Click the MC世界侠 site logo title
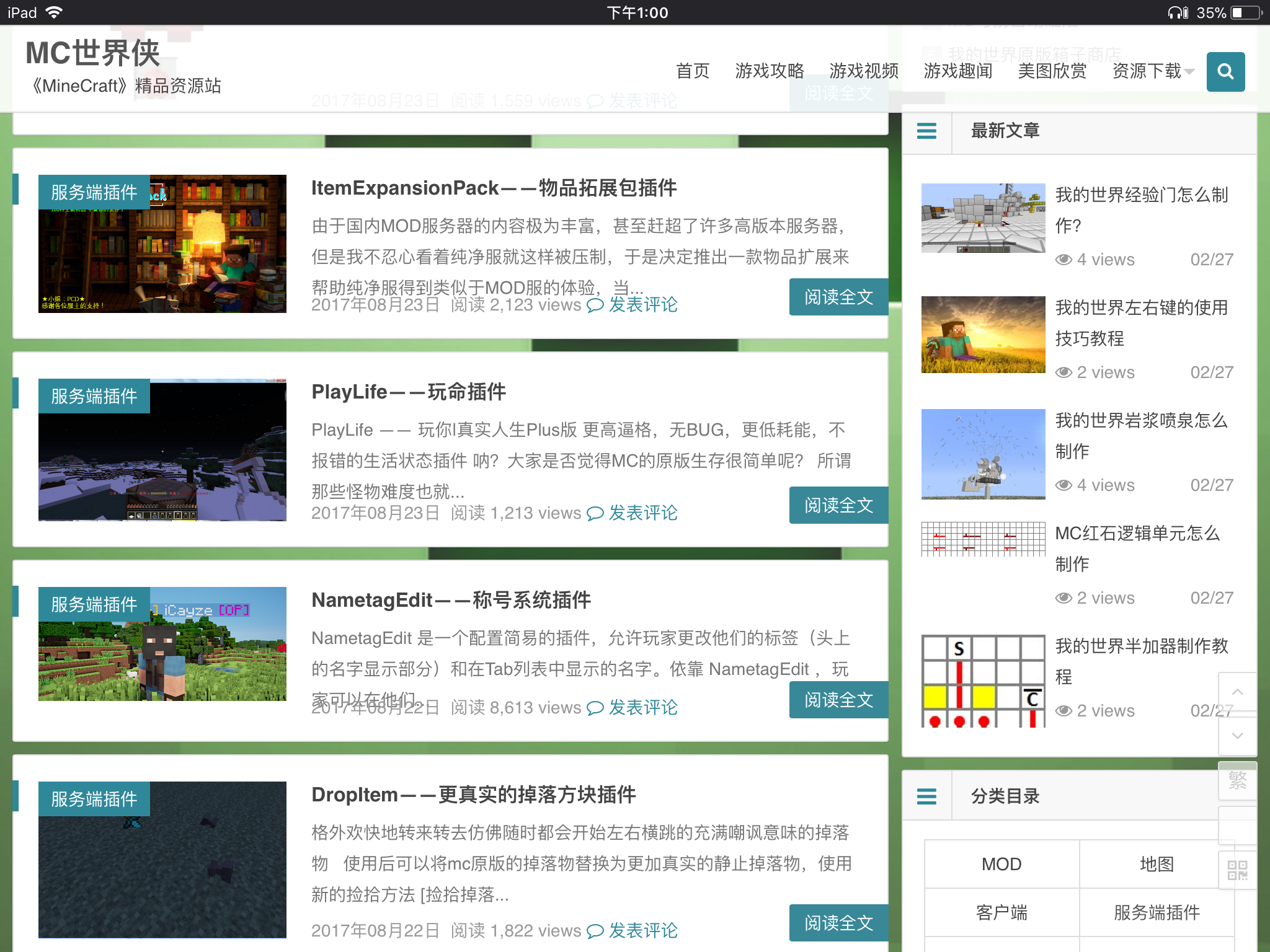Image resolution: width=1270 pixels, height=952 pixels. pyautogui.click(x=93, y=53)
